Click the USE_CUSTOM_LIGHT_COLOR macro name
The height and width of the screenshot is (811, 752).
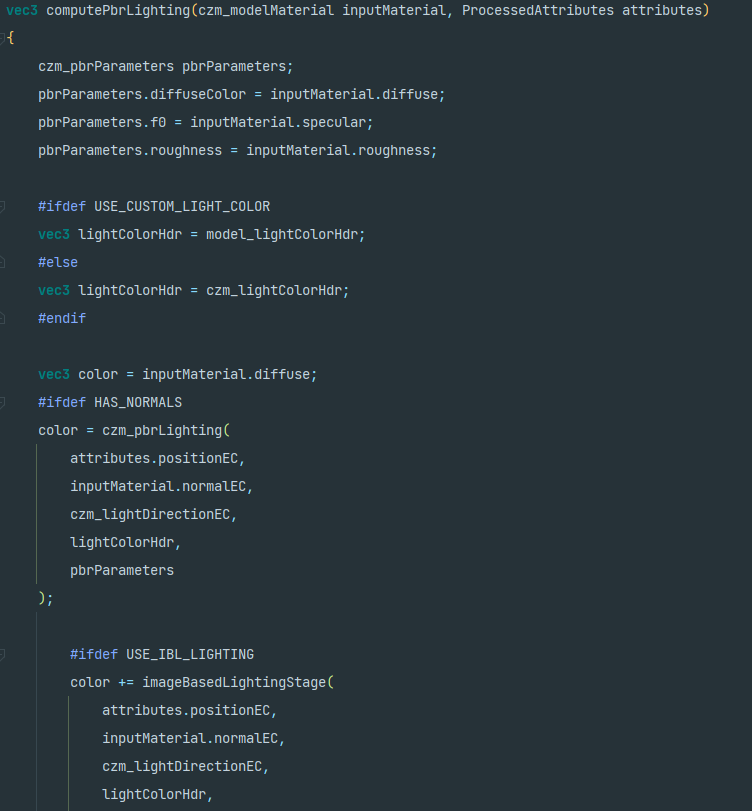182,207
